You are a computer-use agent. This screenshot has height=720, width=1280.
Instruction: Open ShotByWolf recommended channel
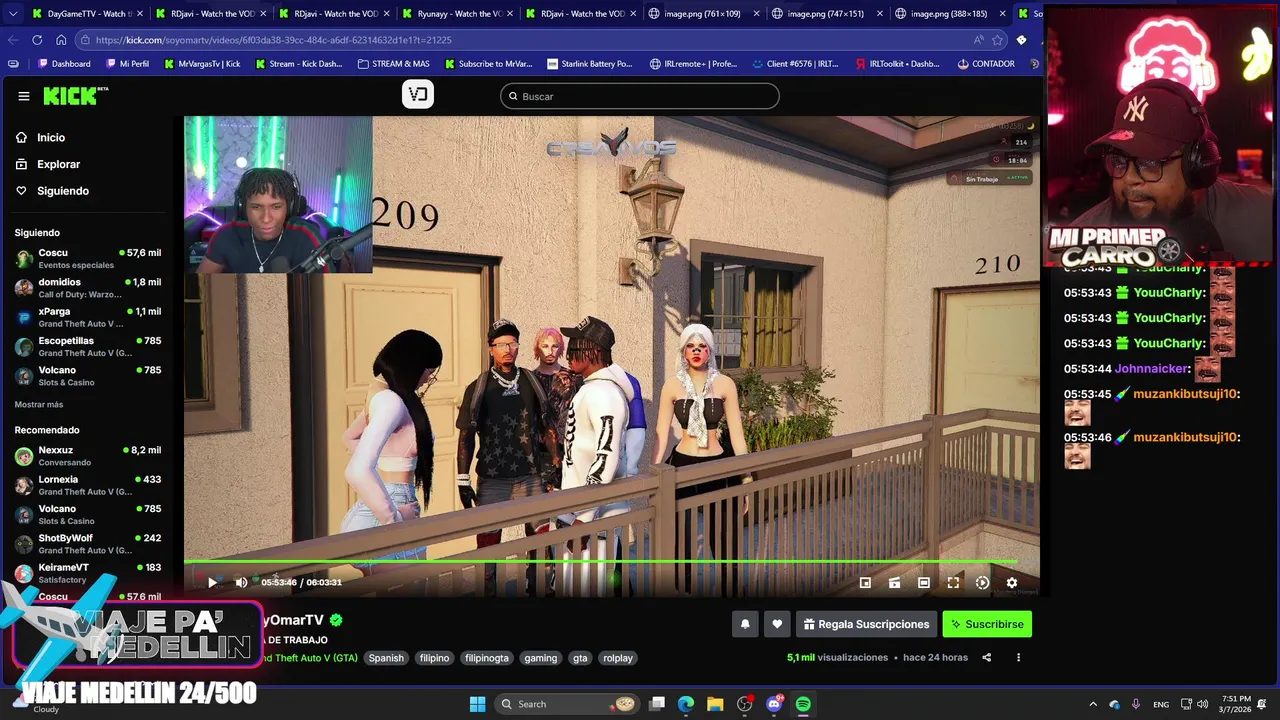[88, 544]
